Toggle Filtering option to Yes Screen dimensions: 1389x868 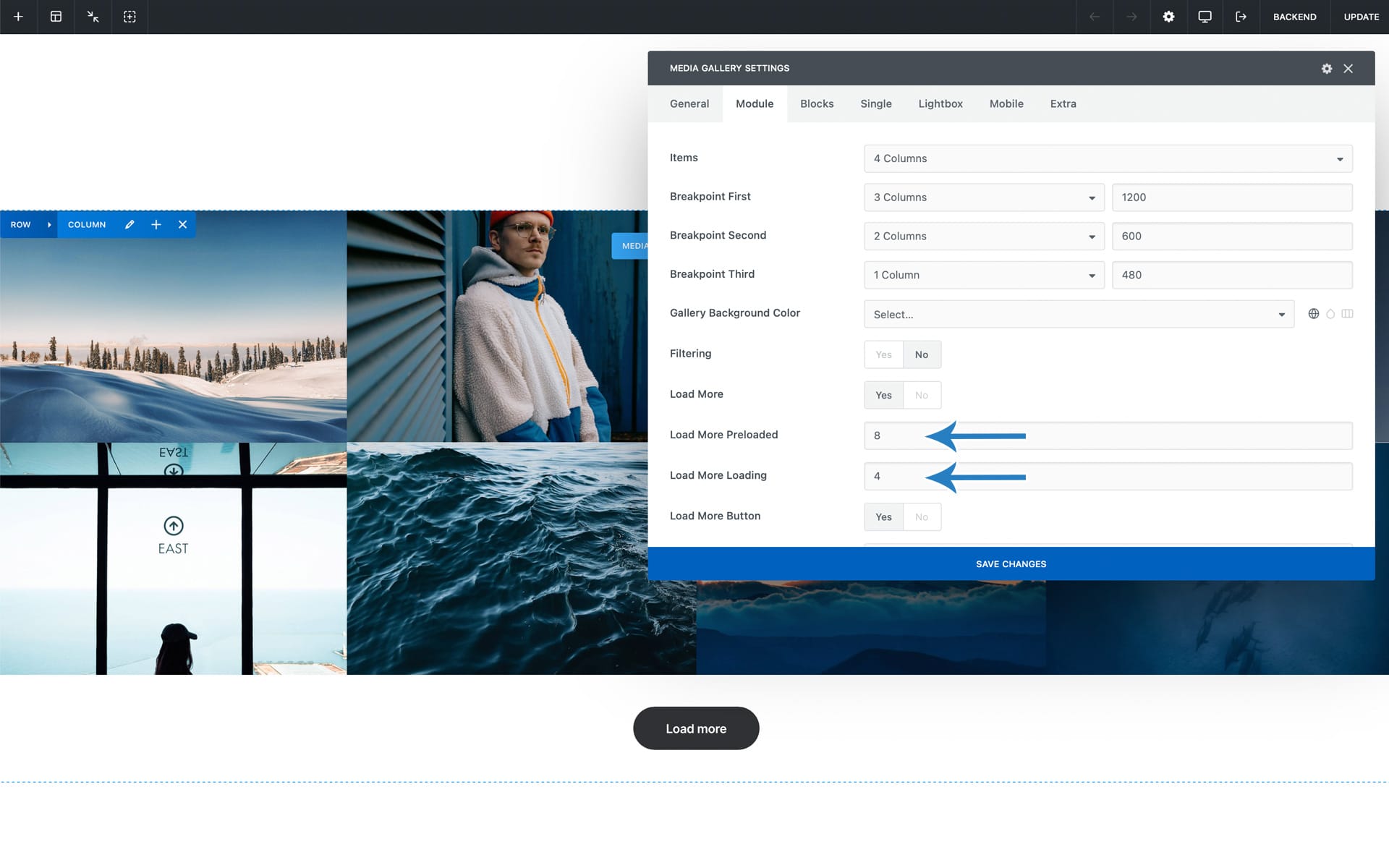pos(883,354)
